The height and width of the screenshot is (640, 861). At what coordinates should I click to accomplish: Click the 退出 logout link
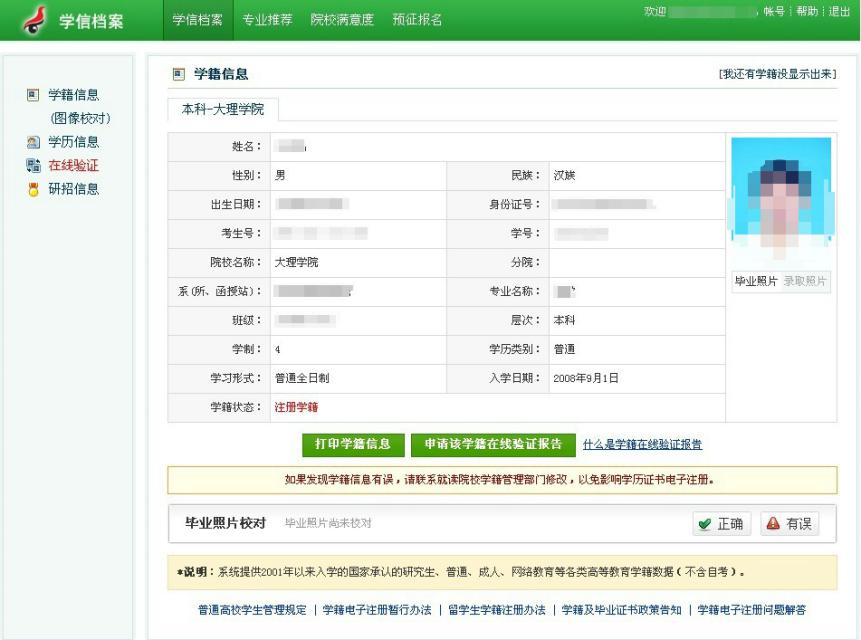tap(839, 11)
